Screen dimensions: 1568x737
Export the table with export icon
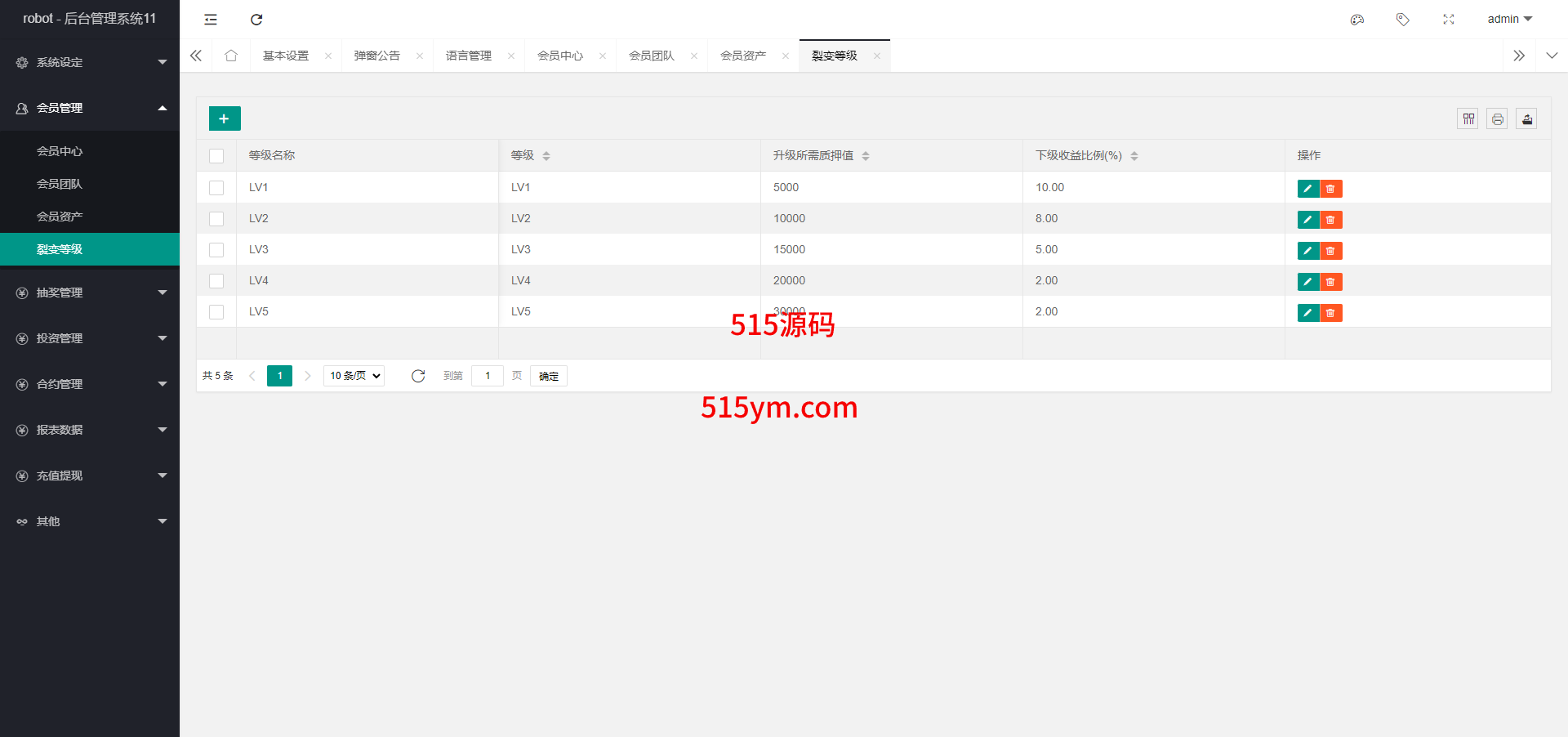click(1526, 119)
